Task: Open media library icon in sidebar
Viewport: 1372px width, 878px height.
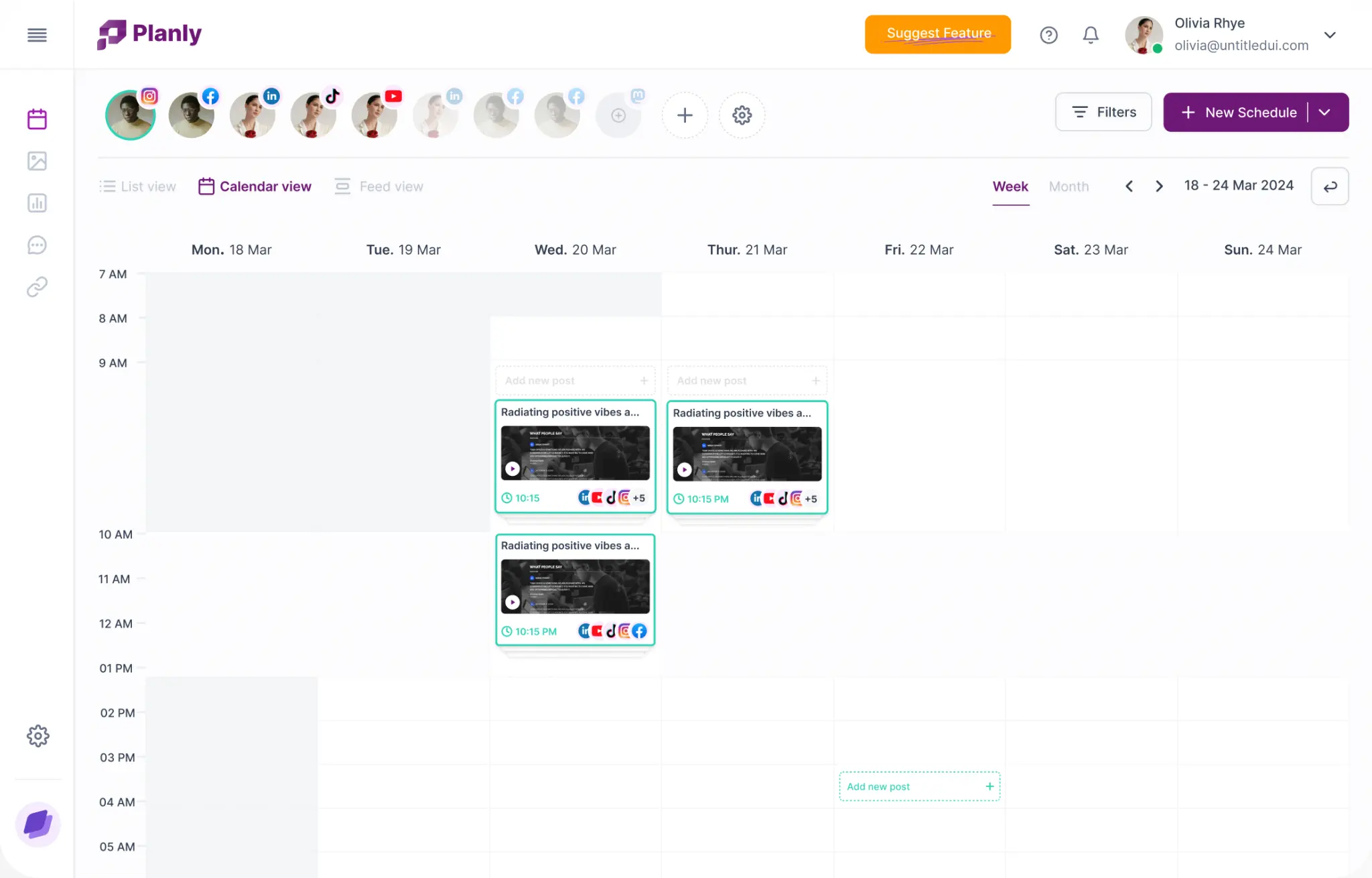Action: point(37,161)
